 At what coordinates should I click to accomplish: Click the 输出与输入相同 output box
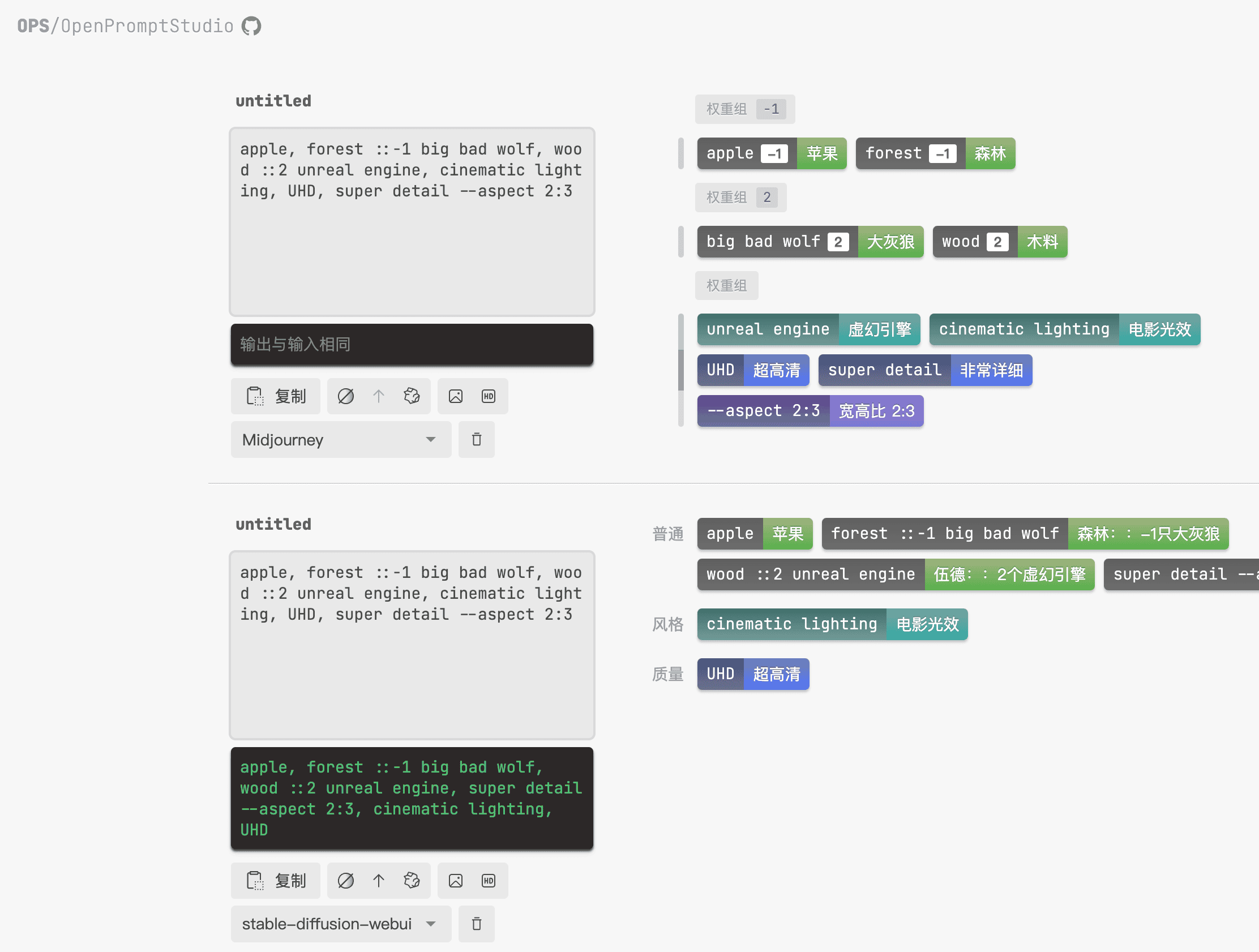(412, 344)
